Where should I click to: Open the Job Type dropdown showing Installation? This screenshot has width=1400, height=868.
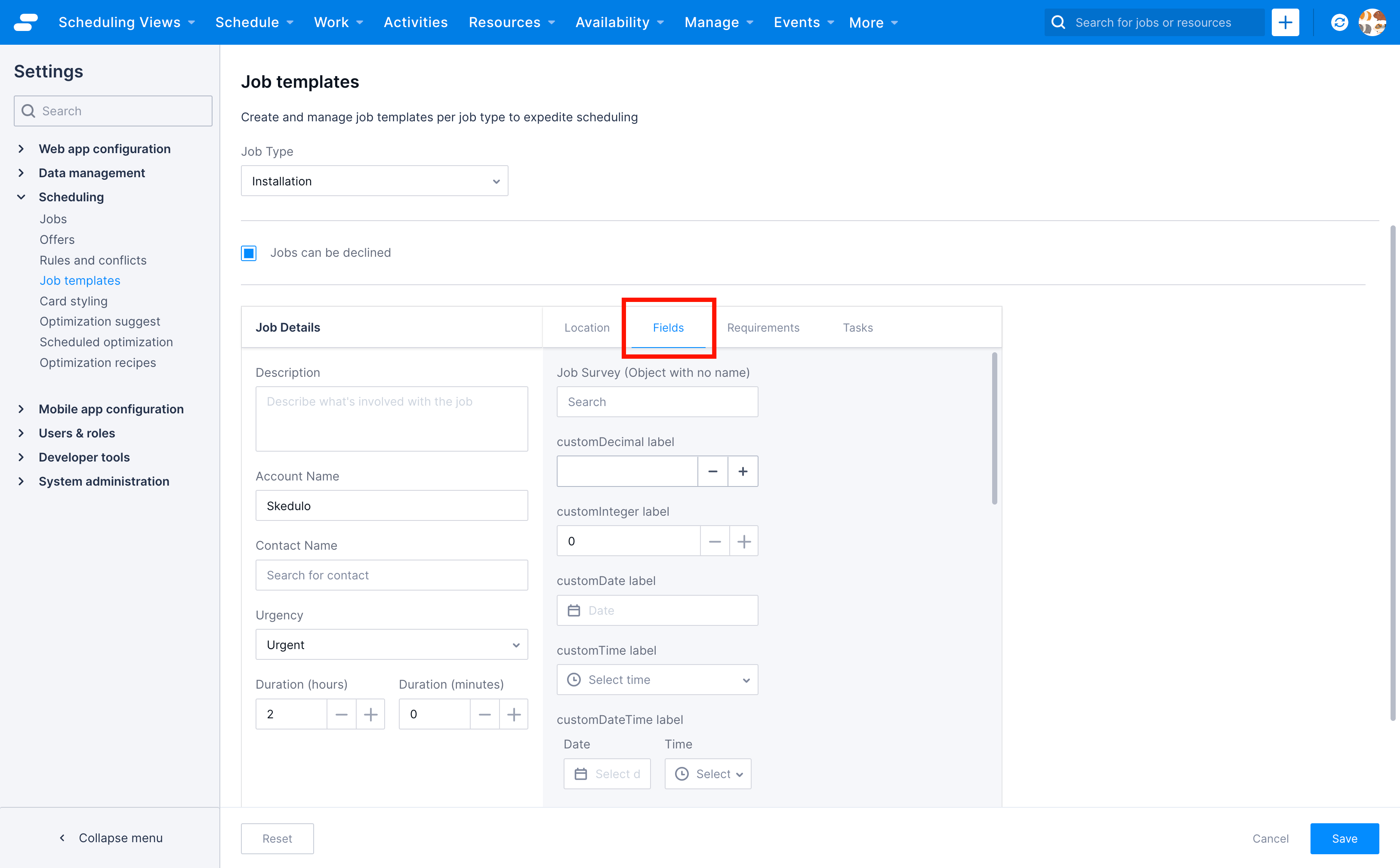(374, 180)
